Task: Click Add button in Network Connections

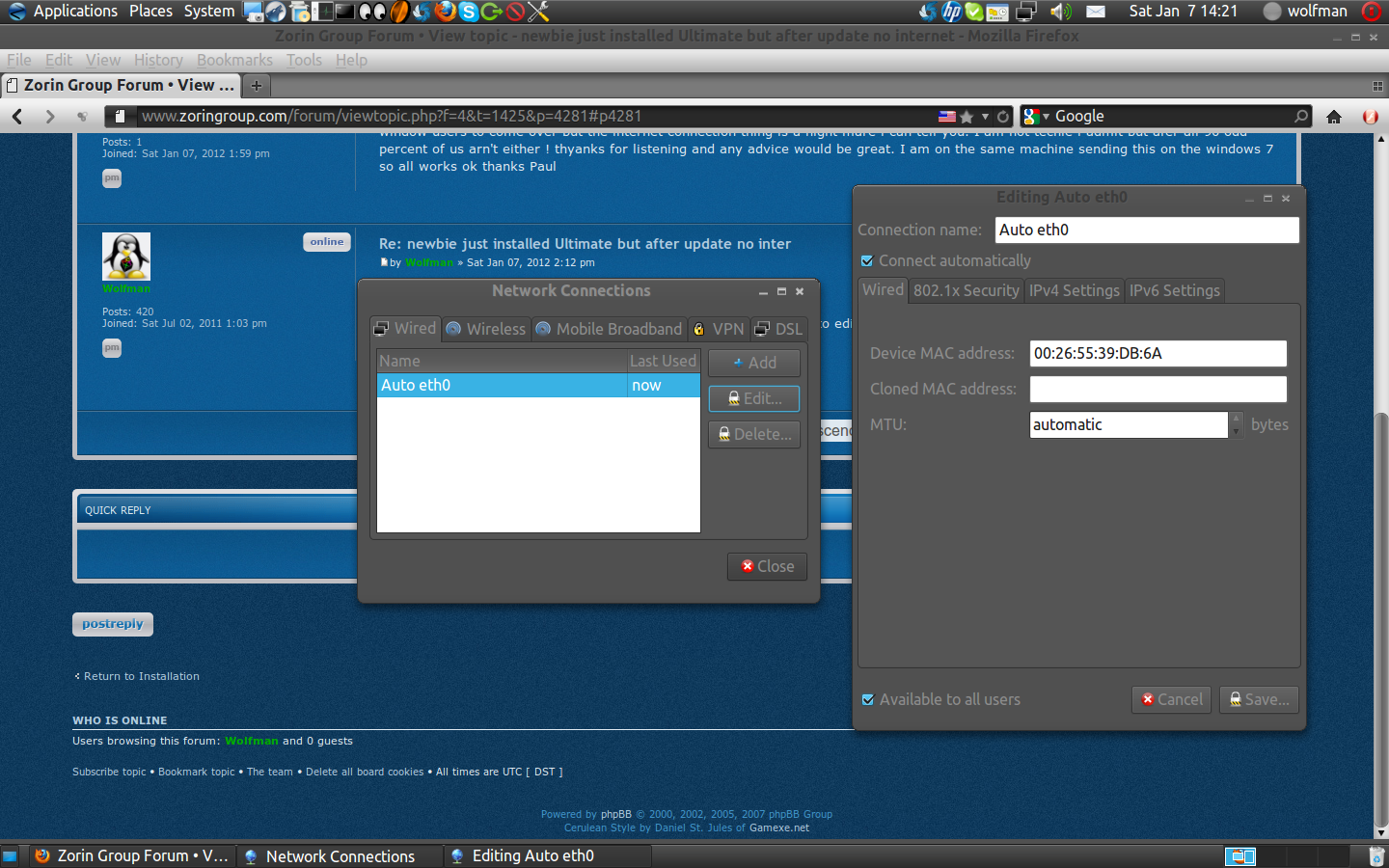Action: point(754,363)
